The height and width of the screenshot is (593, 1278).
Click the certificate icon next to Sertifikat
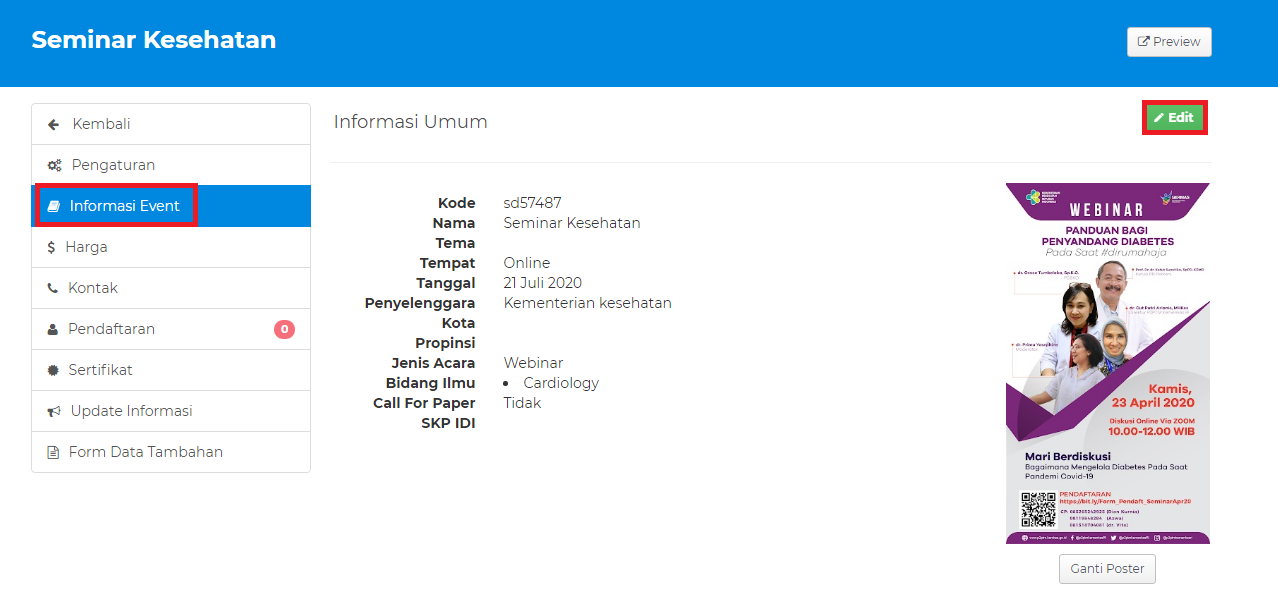[53, 371]
